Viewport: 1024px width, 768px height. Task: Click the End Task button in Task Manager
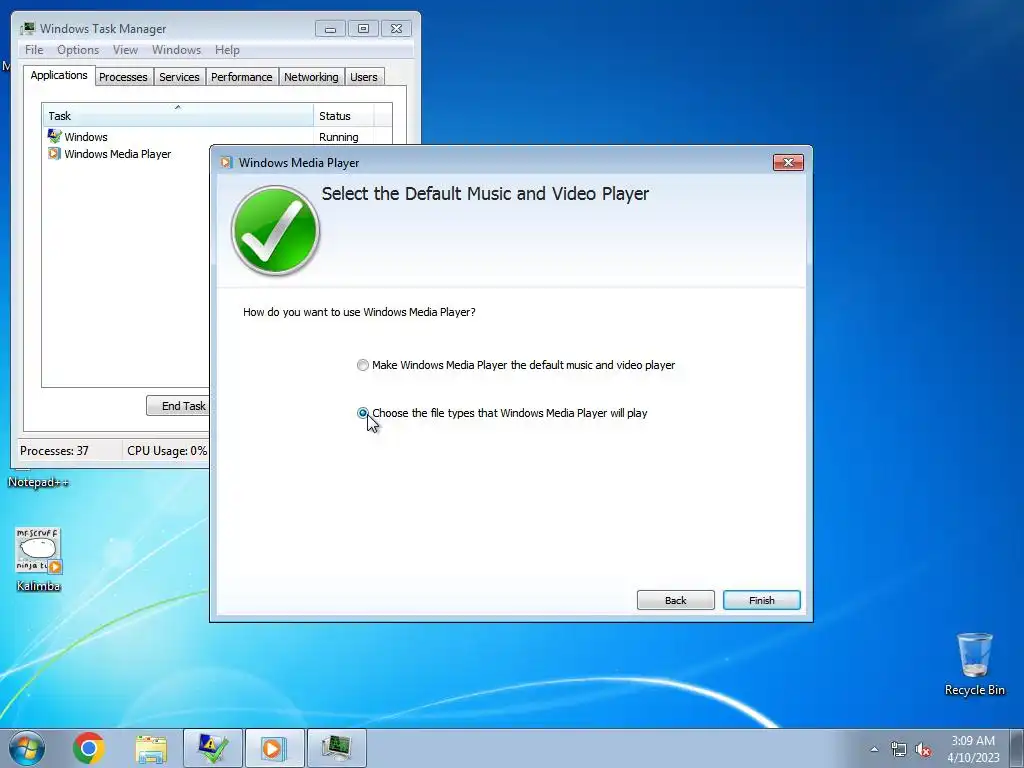(178, 406)
